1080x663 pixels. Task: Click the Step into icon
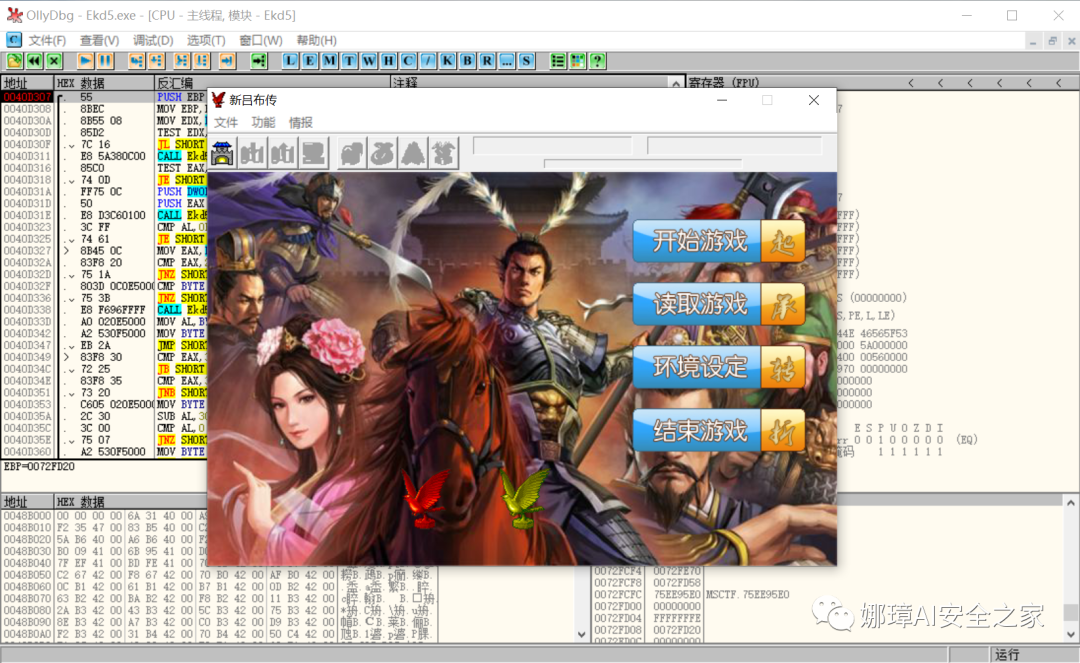pyautogui.click(x=136, y=61)
